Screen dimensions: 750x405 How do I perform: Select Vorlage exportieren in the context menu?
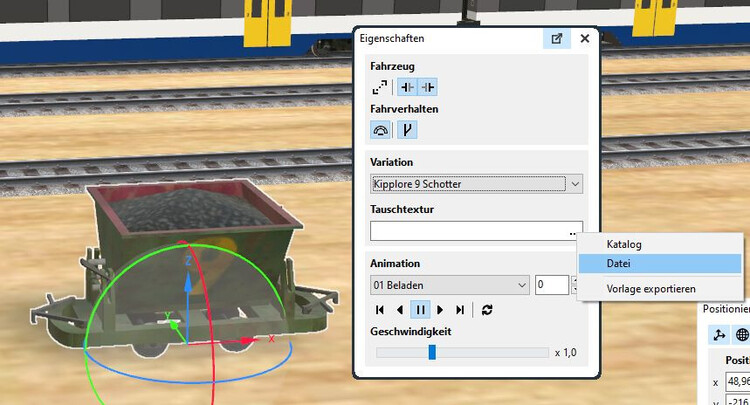point(660,289)
